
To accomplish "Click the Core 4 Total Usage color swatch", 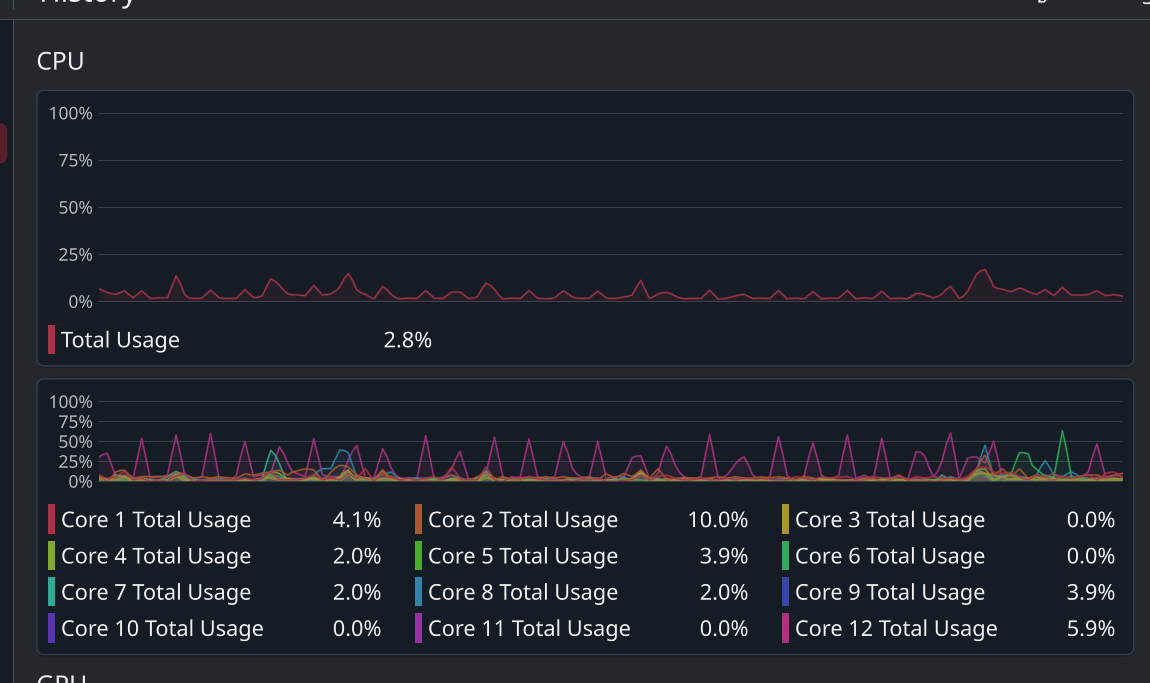I will [51, 556].
